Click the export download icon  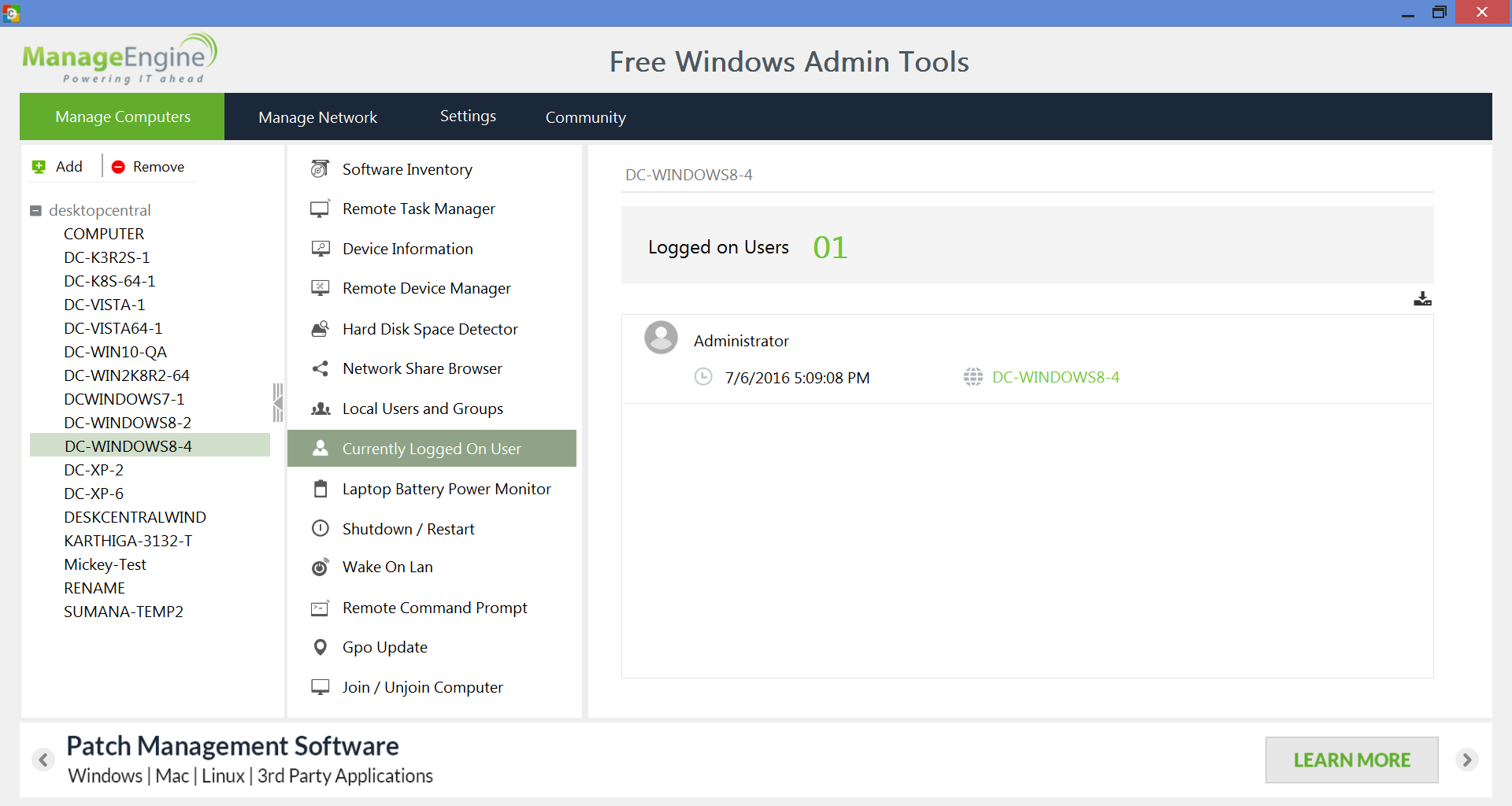[x=1422, y=299]
